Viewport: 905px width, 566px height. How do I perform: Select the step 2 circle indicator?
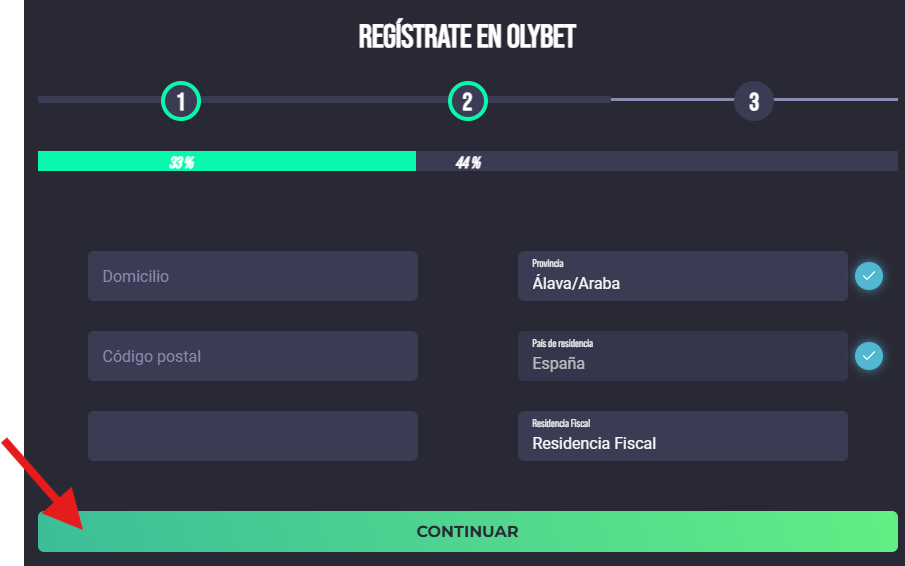point(468,101)
